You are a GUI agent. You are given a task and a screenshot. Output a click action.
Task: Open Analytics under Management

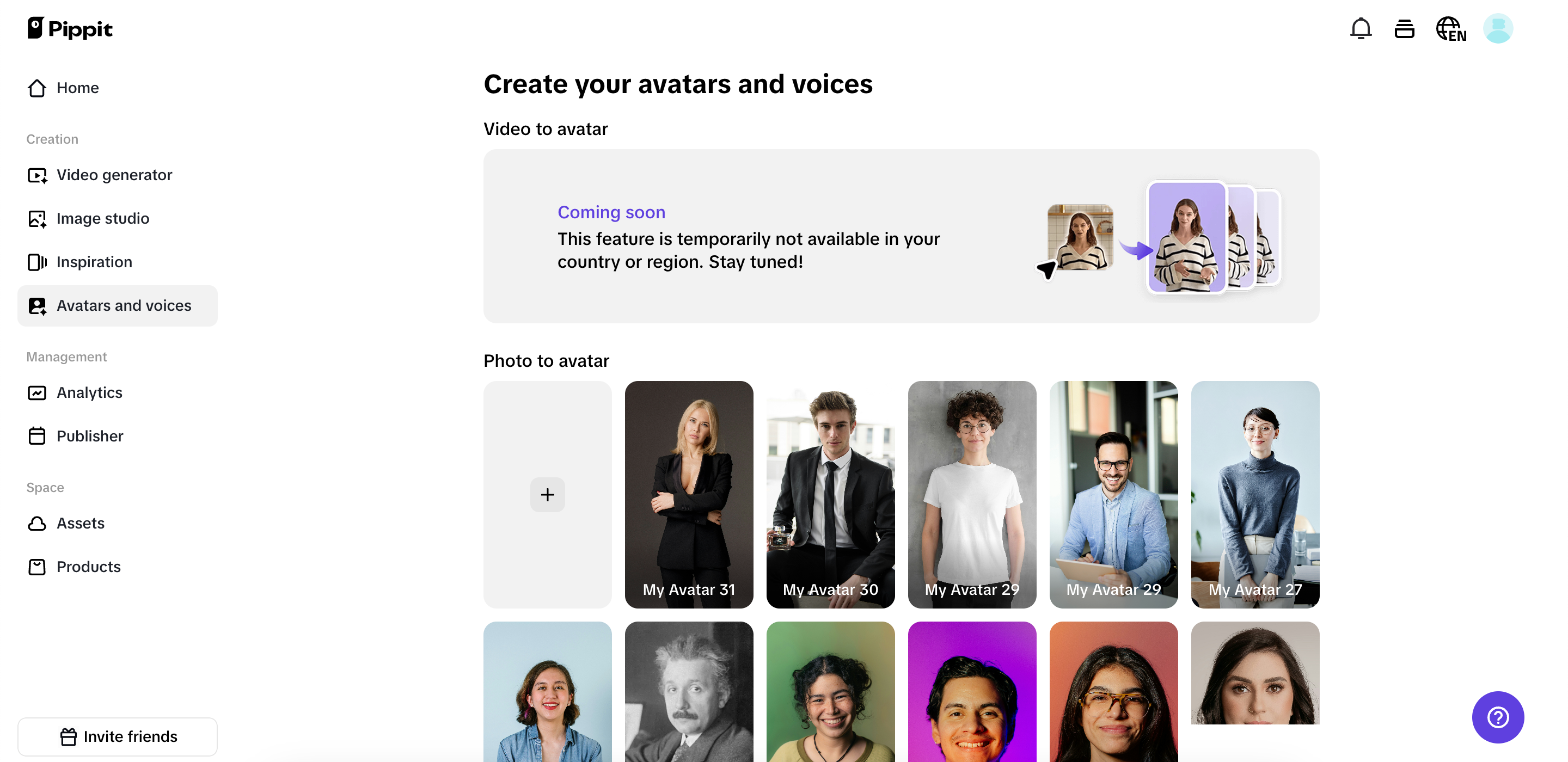[118, 392]
